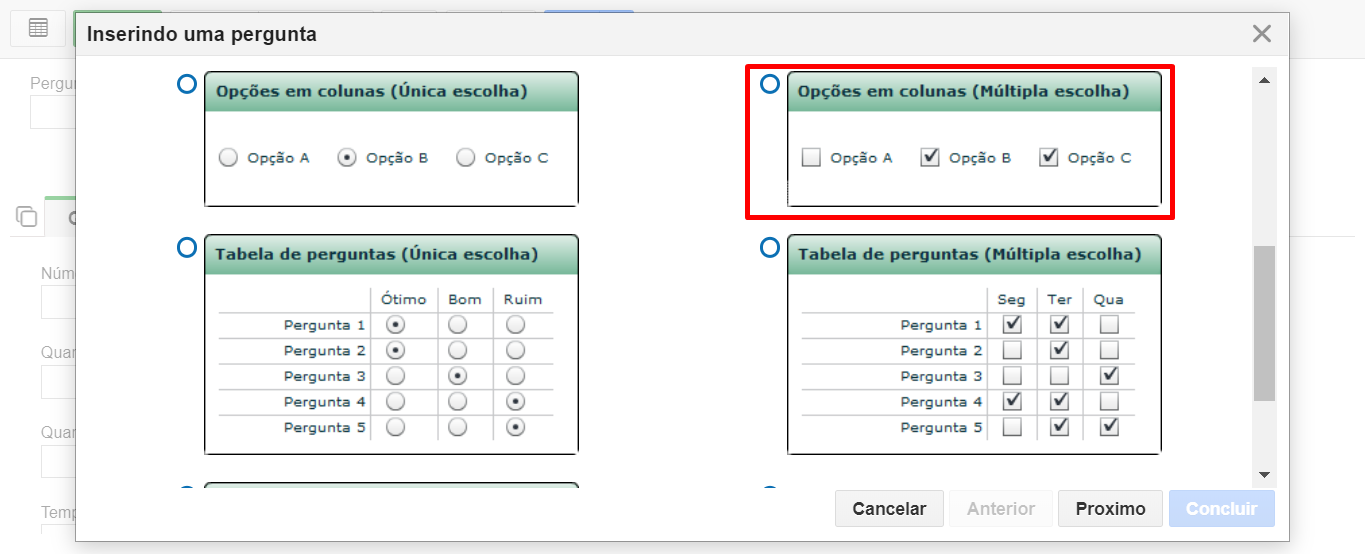Click the Proximo button
Image resolution: width=1365 pixels, height=554 pixels.
point(1110,509)
